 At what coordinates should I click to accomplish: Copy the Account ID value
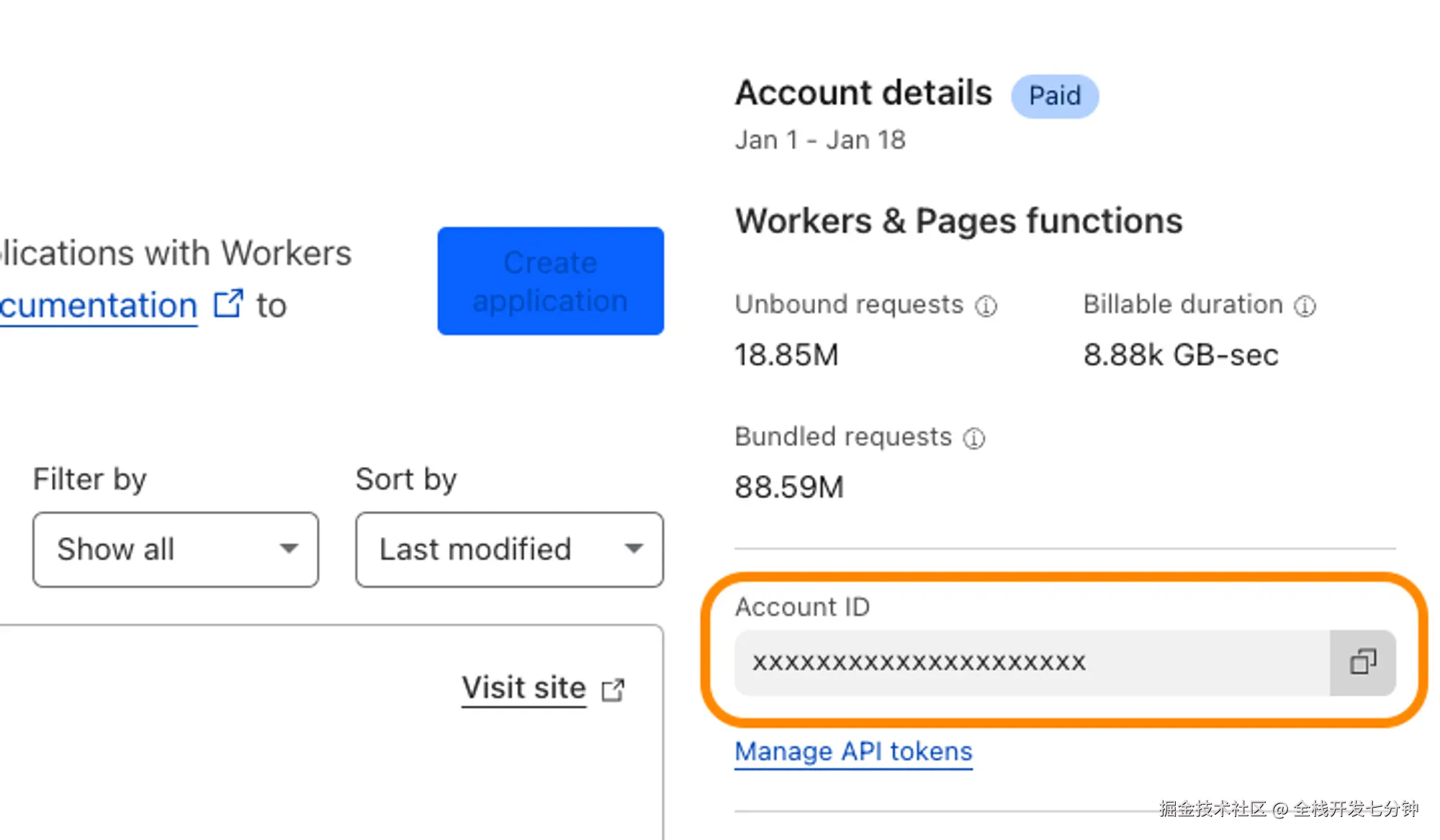click(x=1362, y=661)
